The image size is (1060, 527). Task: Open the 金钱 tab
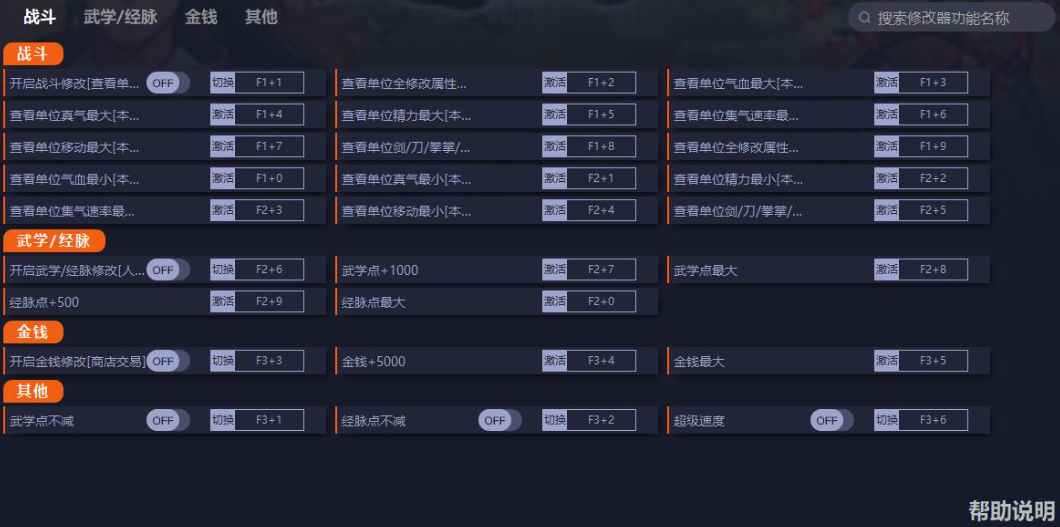point(201,17)
